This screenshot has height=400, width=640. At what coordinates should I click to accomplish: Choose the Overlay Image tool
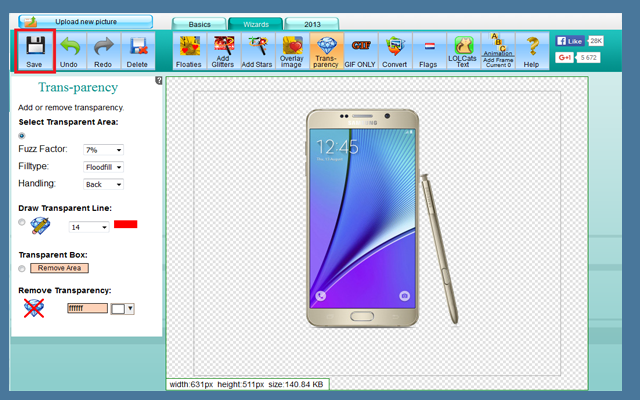(292, 50)
